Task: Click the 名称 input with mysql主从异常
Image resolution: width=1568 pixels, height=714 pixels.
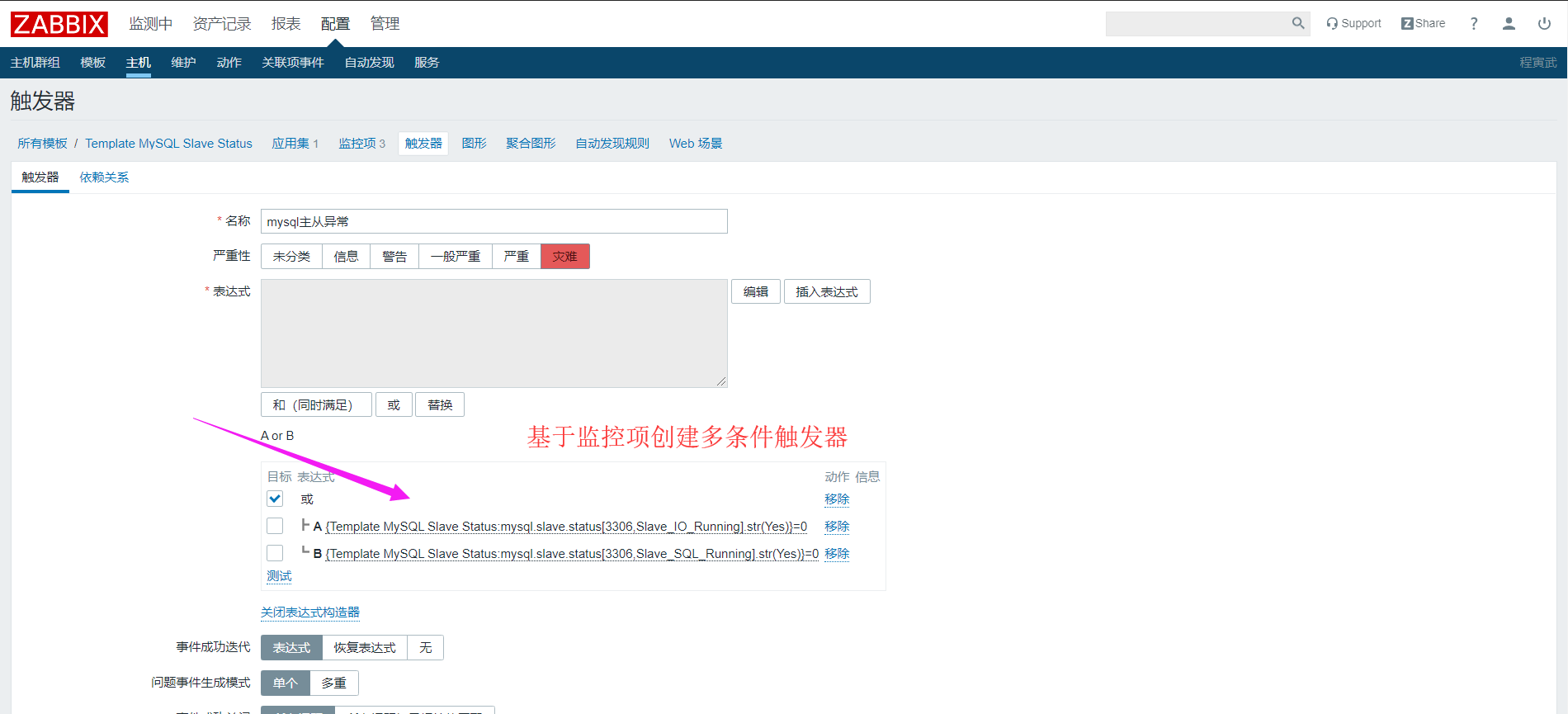Action: tap(494, 221)
